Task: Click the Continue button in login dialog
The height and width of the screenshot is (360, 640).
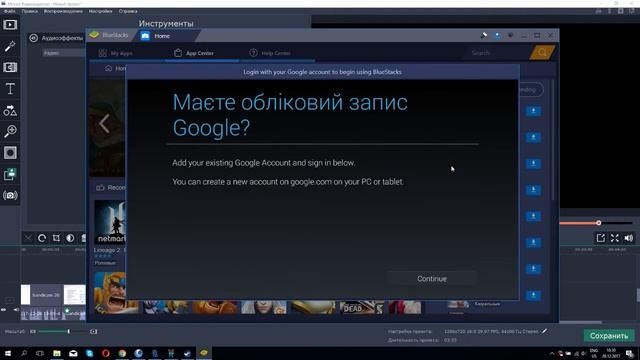Action: [x=432, y=279]
